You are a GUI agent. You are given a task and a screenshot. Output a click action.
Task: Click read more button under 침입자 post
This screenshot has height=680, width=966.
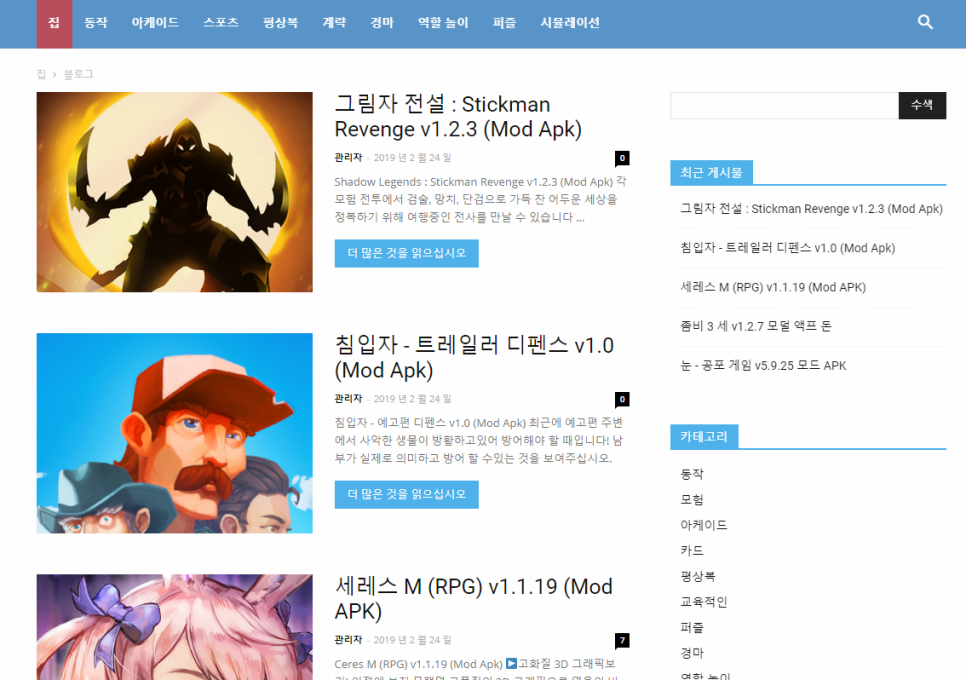(406, 494)
